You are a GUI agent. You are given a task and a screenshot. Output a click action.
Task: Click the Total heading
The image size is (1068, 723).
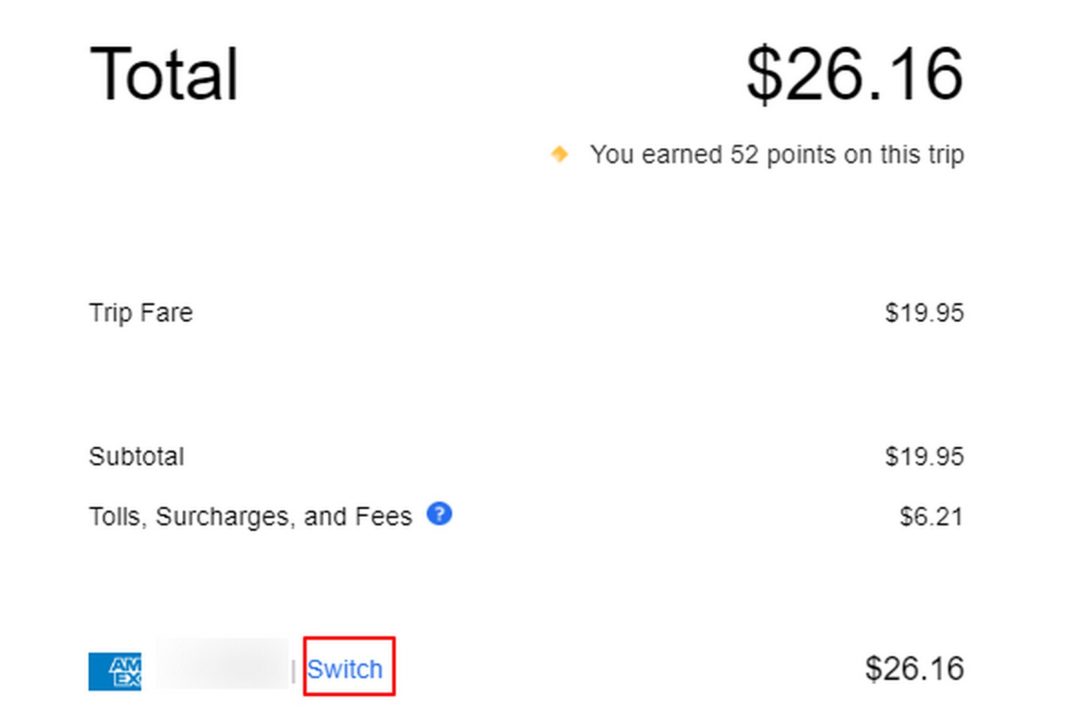(x=163, y=72)
